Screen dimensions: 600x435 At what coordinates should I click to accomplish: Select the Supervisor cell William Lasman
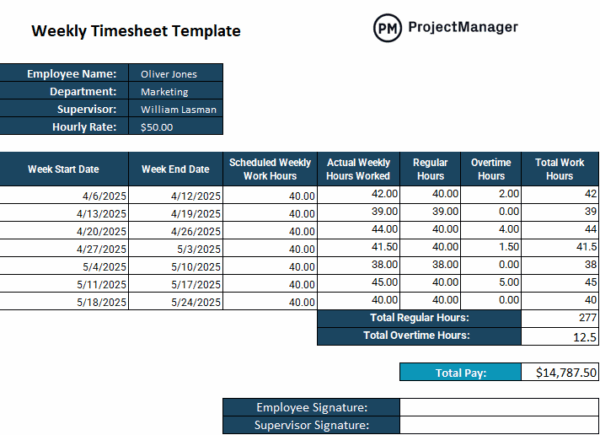[176, 109]
